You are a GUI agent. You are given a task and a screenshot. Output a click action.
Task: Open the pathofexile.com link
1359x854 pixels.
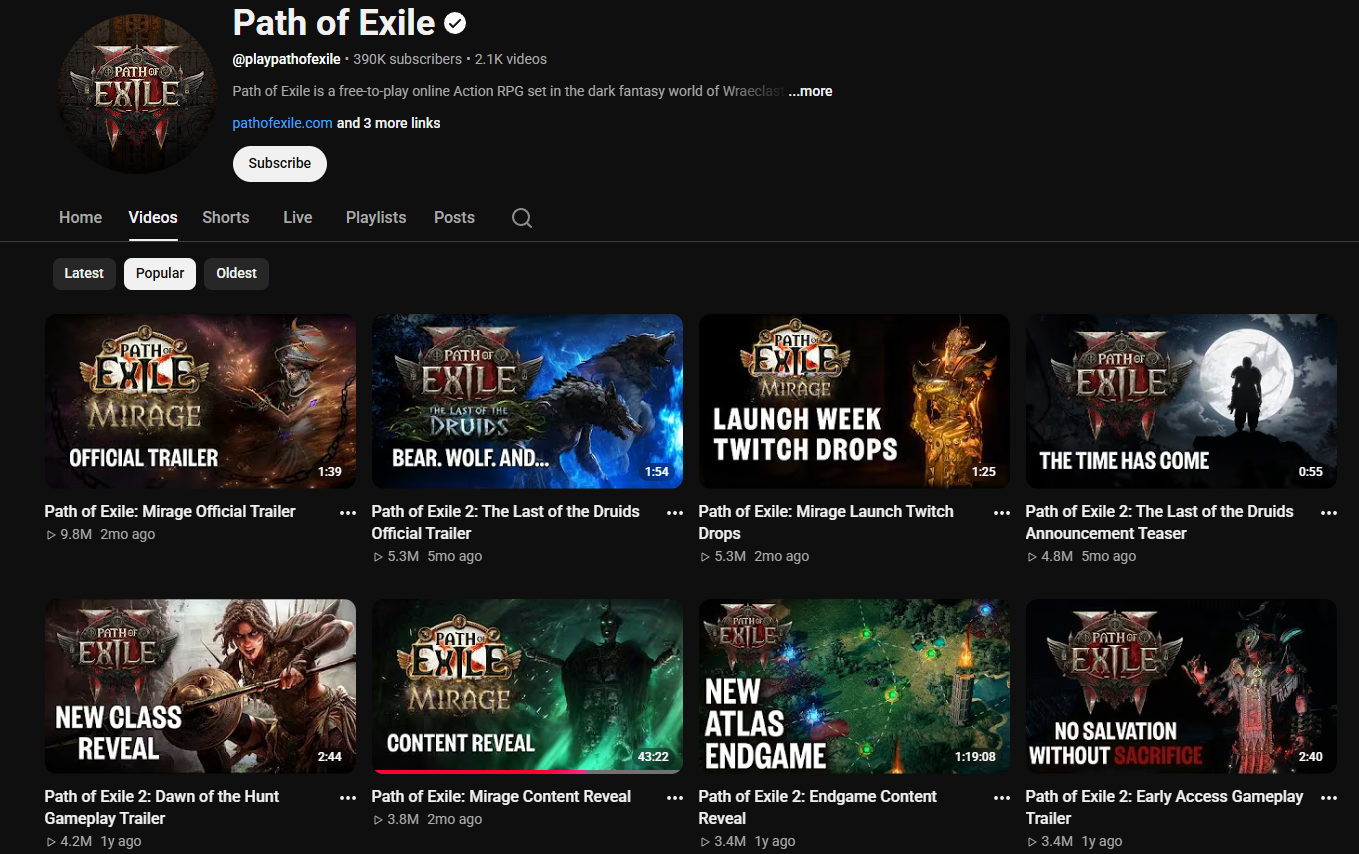point(282,123)
